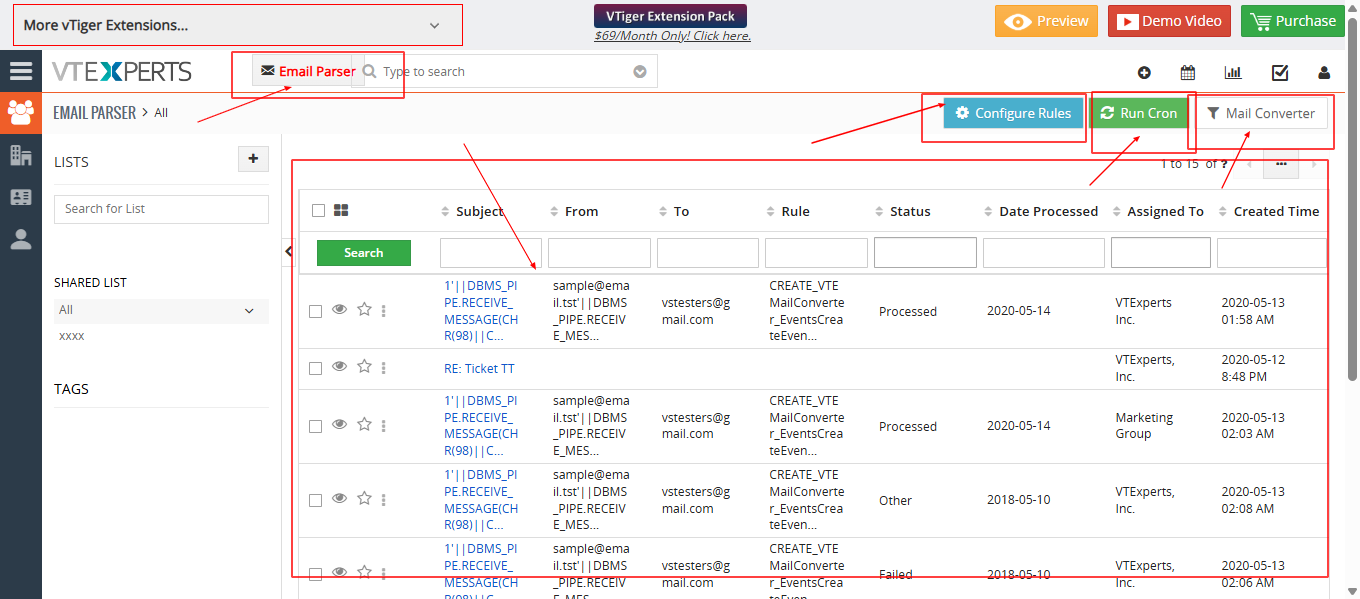Preview the status Other record eye icon
The width and height of the screenshot is (1360, 599).
[339, 499]
